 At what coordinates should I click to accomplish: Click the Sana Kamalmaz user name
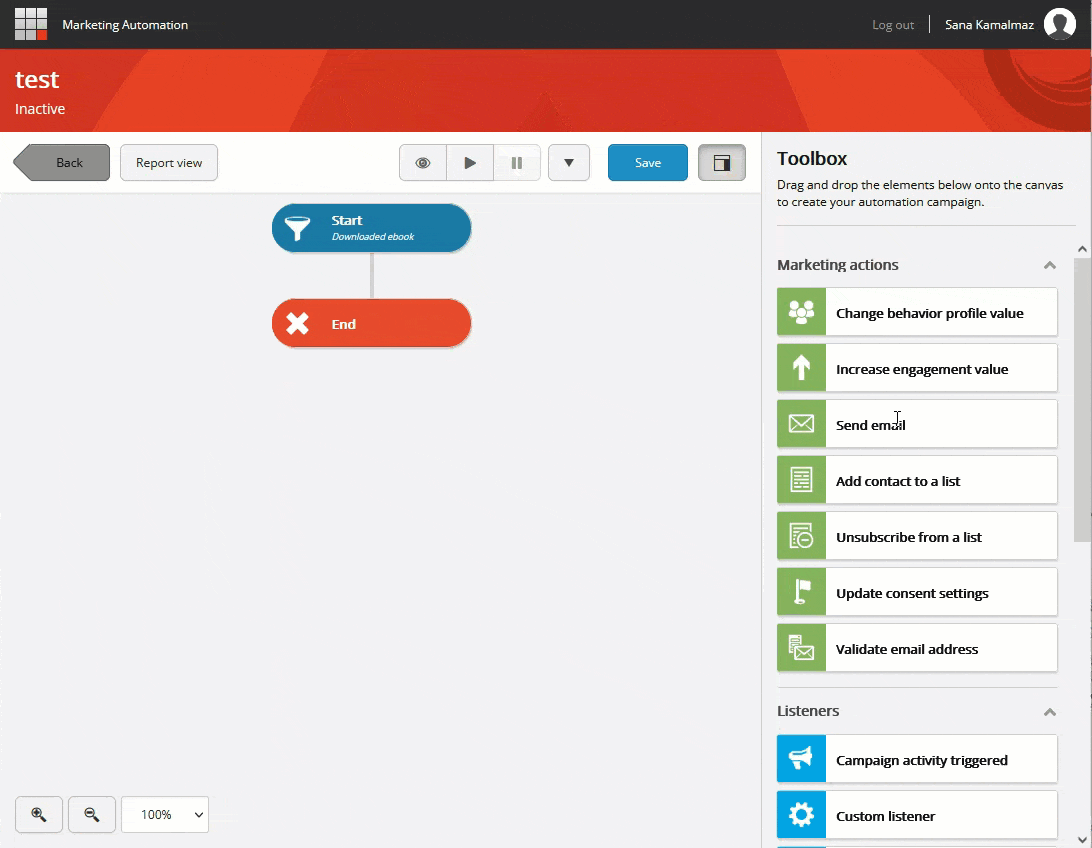(x=989, y=25)
